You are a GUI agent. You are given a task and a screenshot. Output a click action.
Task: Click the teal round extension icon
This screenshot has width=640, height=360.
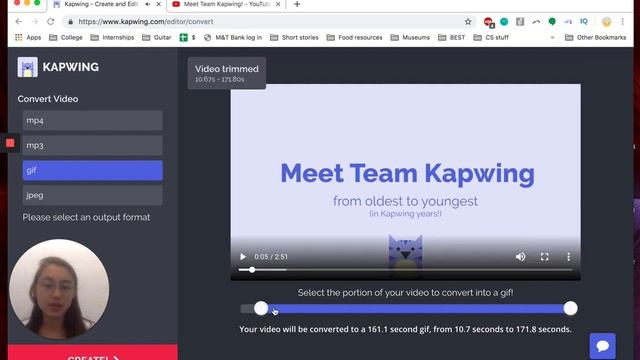coord(504,22)
